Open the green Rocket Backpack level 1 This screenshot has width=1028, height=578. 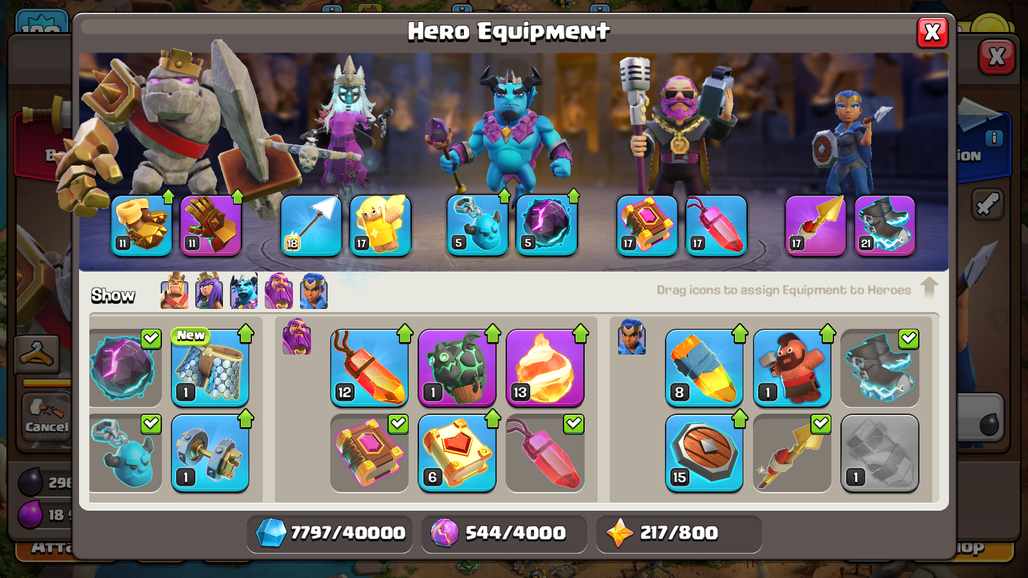tap(457, 368)
